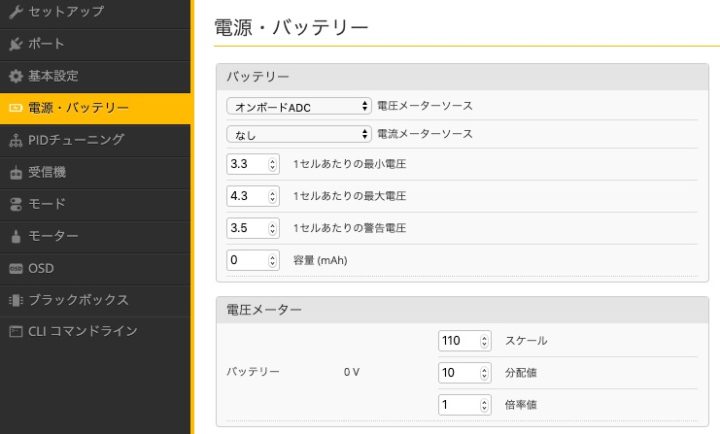Click the スケール value field
Viewport: 720px width, 434px height.
[x=457, y=341]
